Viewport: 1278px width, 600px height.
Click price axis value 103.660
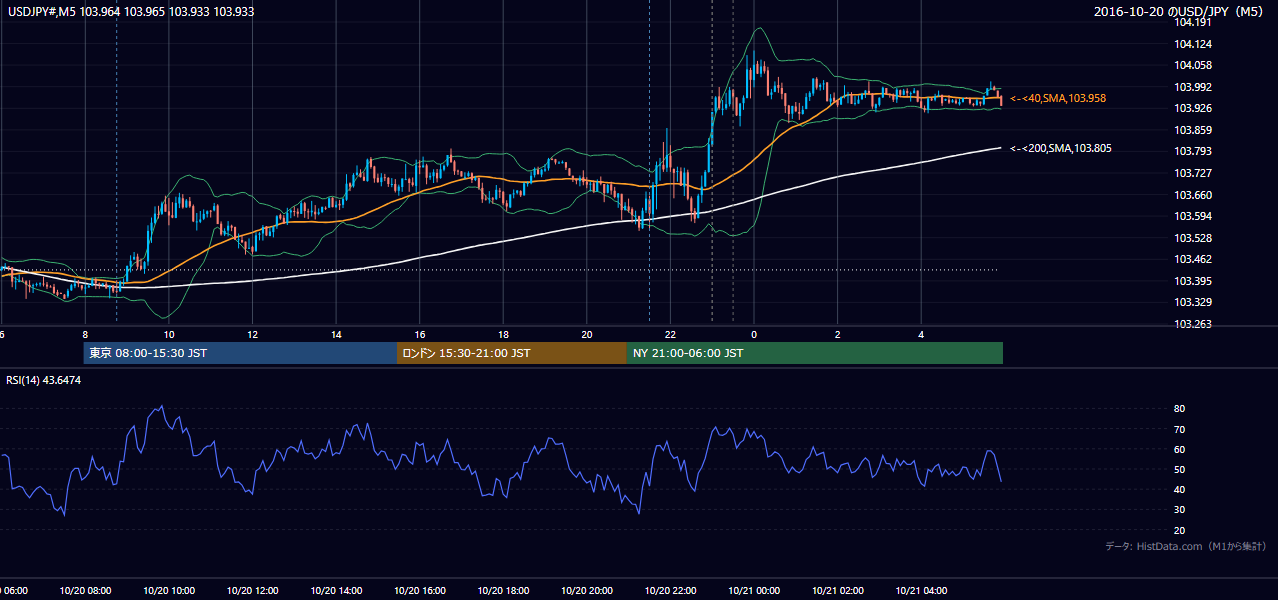click(x=1194, y=195)
